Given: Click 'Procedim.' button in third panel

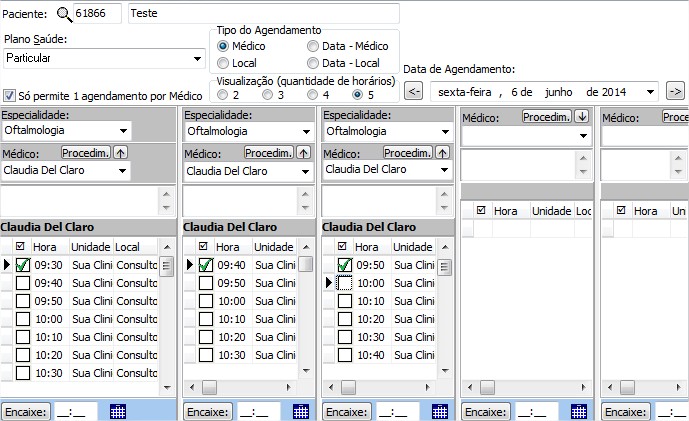Looking at the screenshot, I should [407, 152].
